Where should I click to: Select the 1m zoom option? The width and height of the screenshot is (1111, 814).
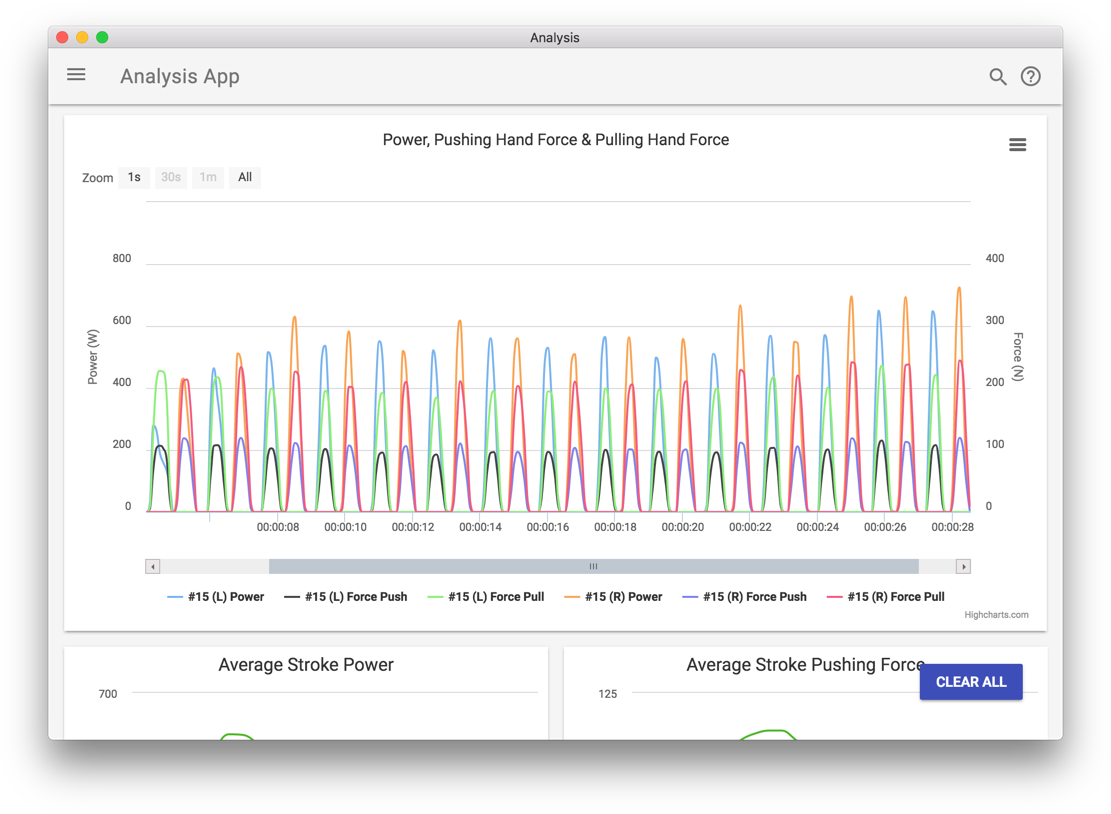208,177
